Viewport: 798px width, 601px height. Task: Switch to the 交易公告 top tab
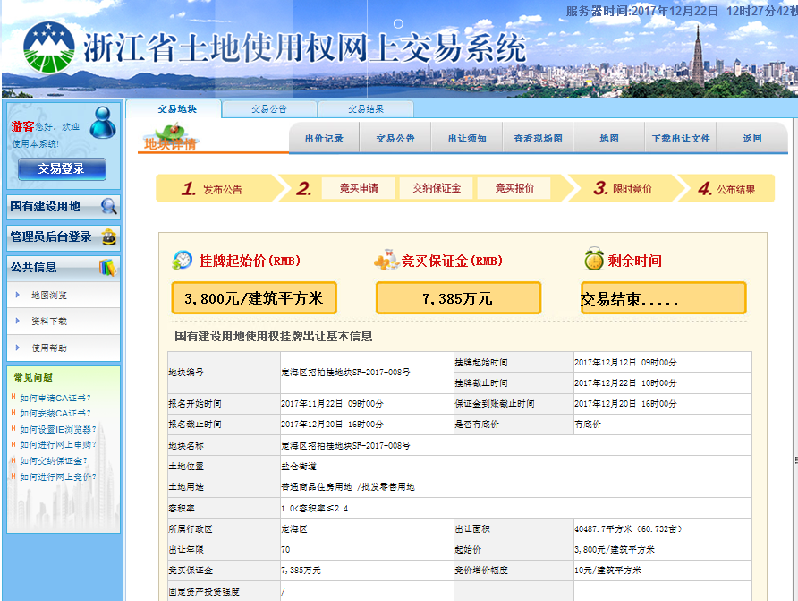pyautogui.click(x=268, y=109)
